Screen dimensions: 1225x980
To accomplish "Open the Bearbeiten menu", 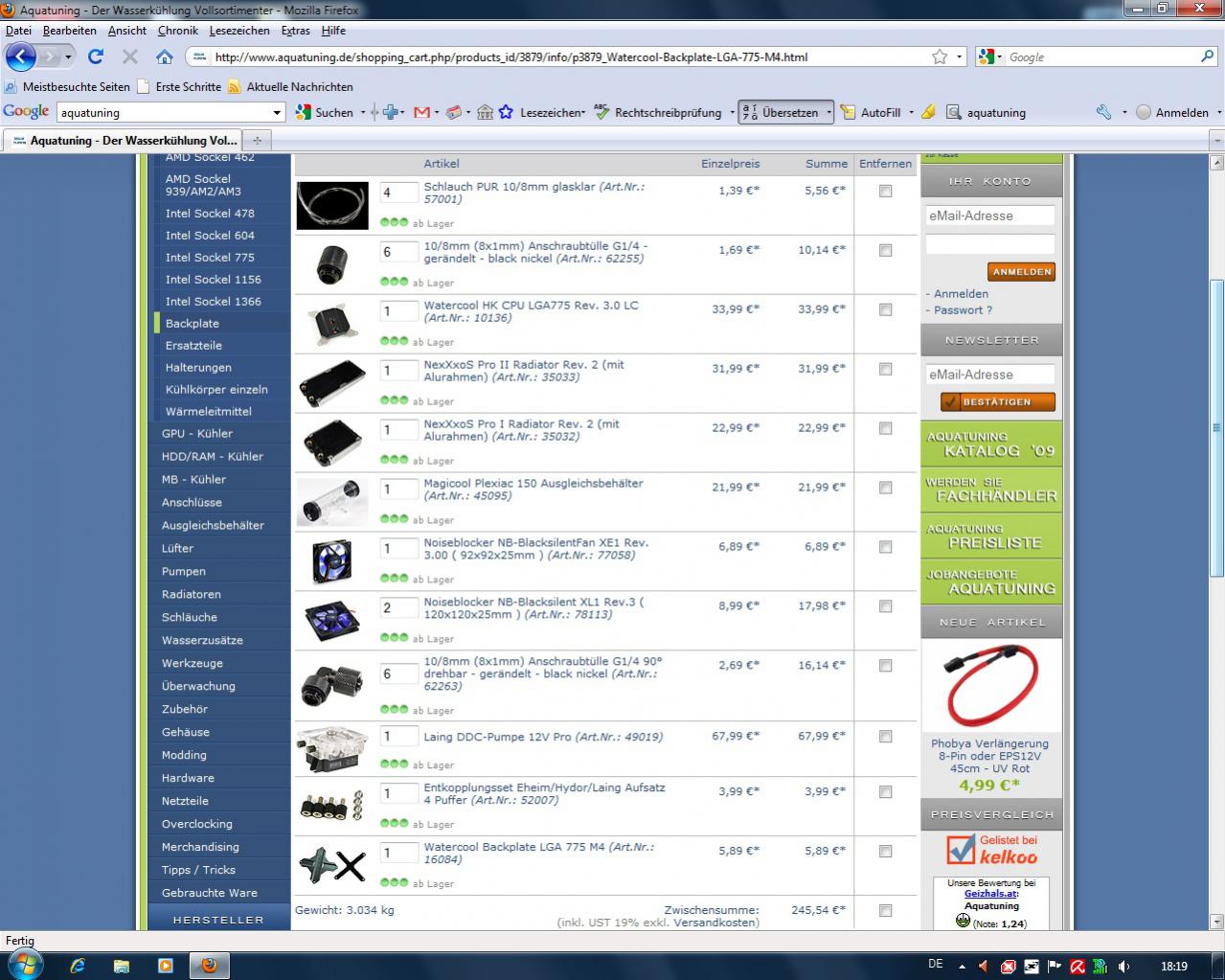I will point(69,31).
